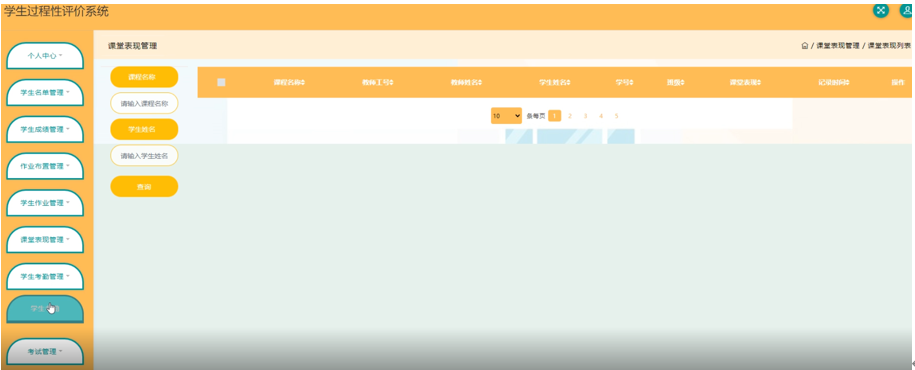Sort by 教师工号 column arrow
Screen dimensions: 915x370
click(392, 82)
